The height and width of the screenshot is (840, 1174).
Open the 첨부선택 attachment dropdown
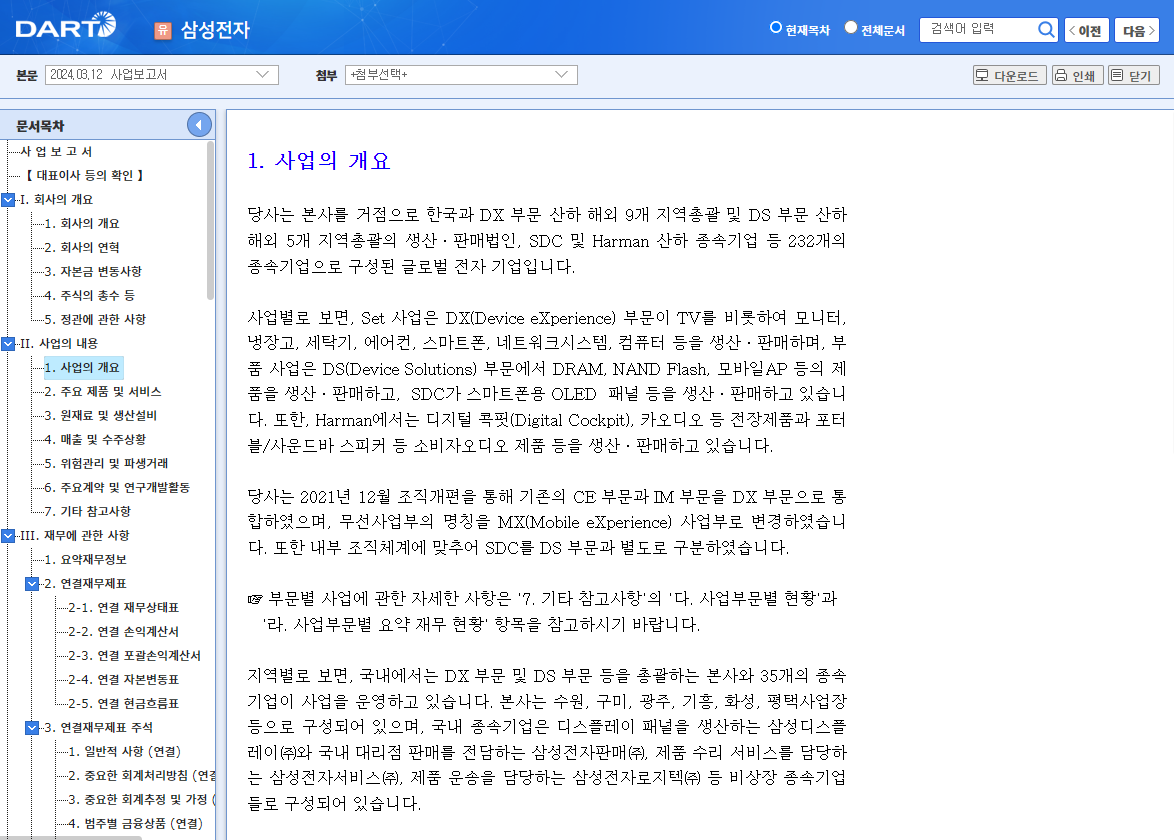(x=460, y=75)
